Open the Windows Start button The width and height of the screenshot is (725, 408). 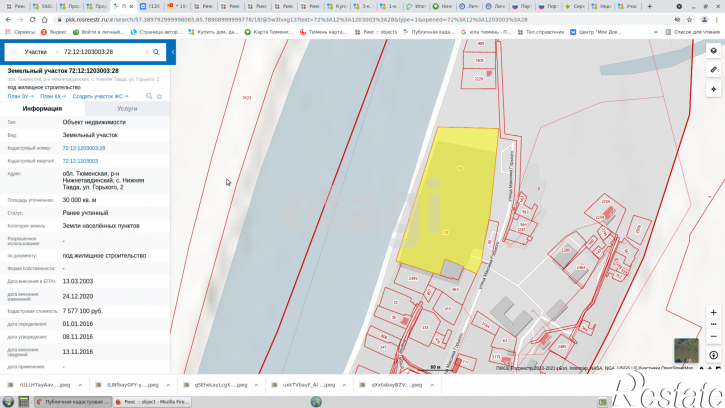point(8,402)
